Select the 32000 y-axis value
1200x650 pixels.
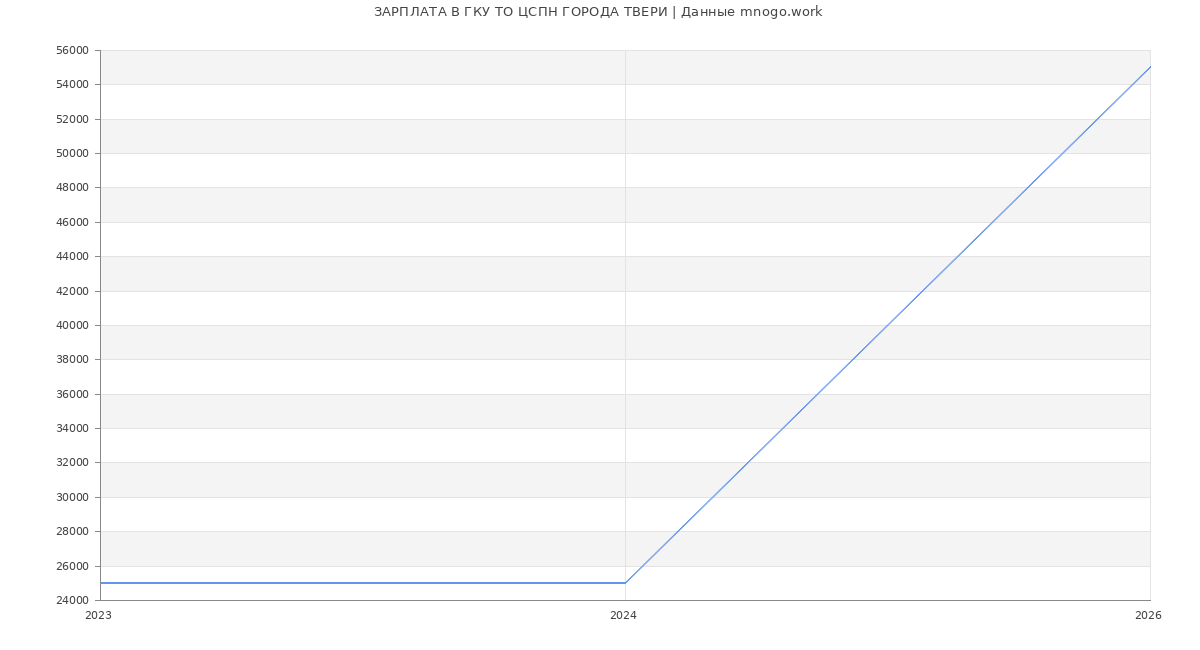[73, 462]
